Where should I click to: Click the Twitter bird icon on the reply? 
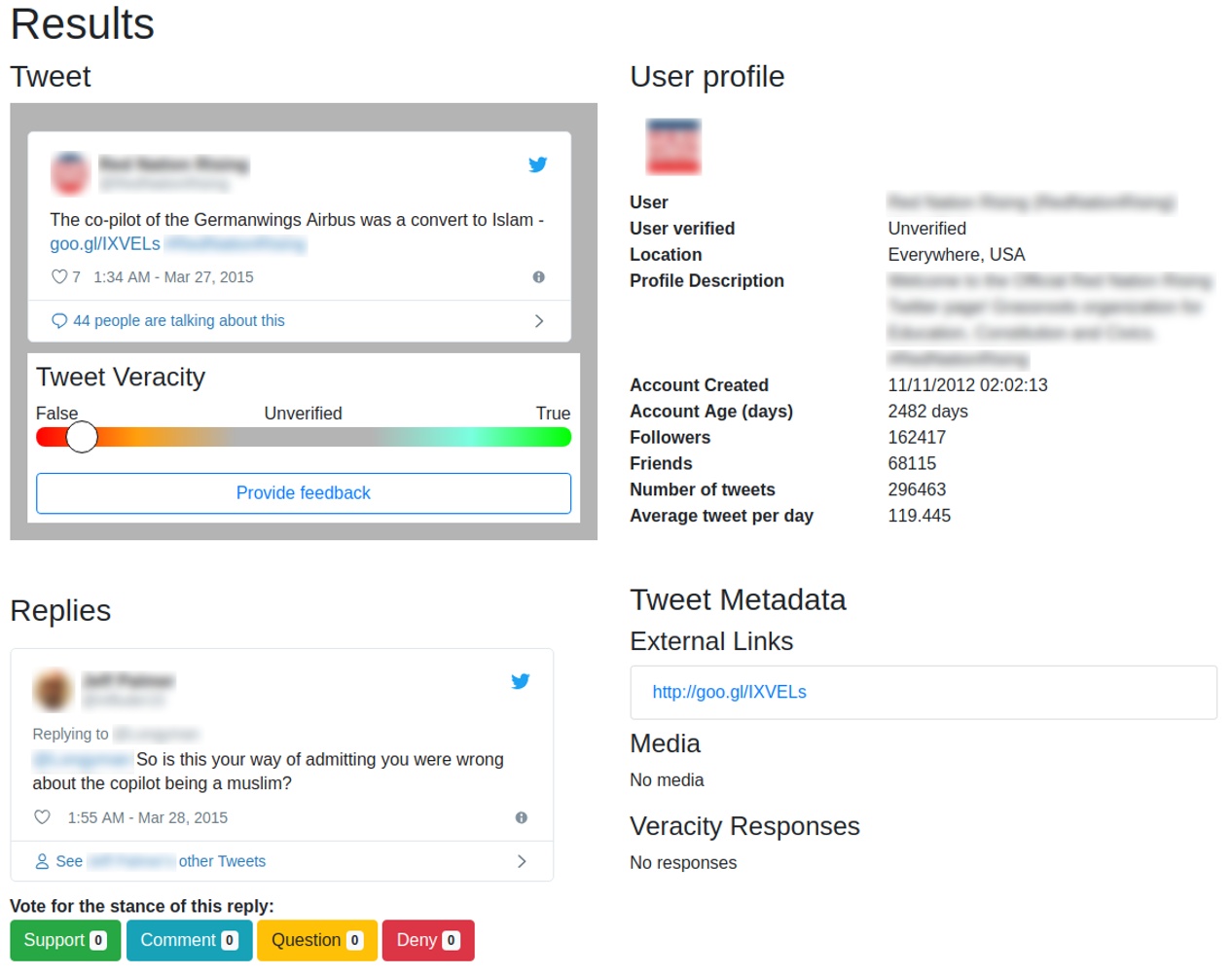(x=521, y=681)
